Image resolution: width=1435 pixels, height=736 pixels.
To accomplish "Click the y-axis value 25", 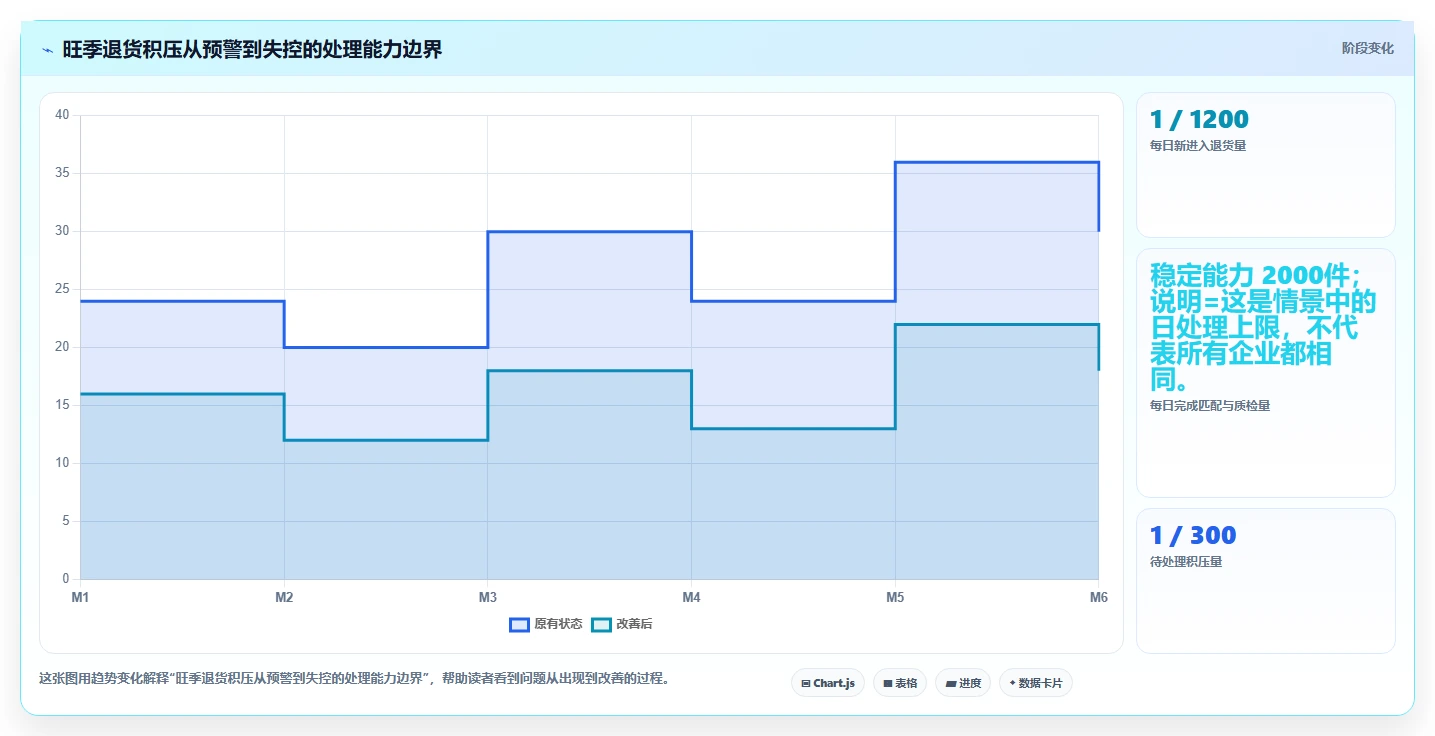I will (62, 289).
